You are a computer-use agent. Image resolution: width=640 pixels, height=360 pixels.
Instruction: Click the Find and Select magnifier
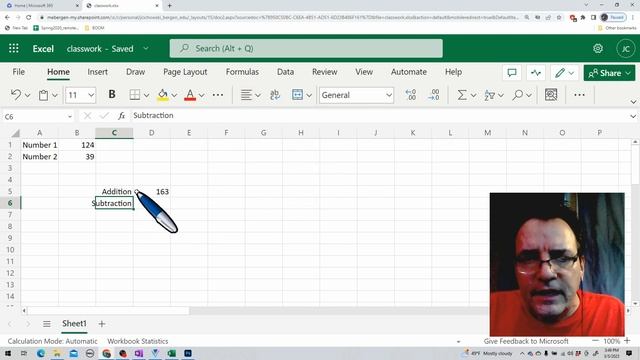pyautogui.click(x=517, y=95)
